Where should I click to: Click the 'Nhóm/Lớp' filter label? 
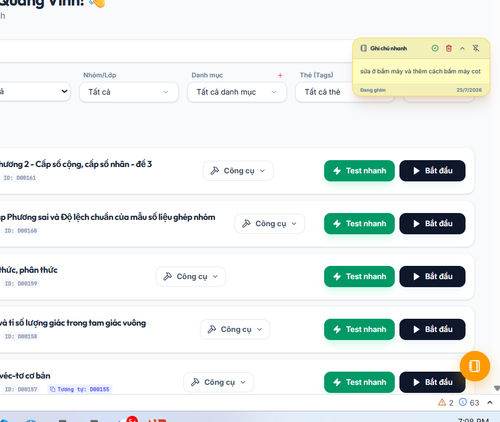tap(99, 75)
